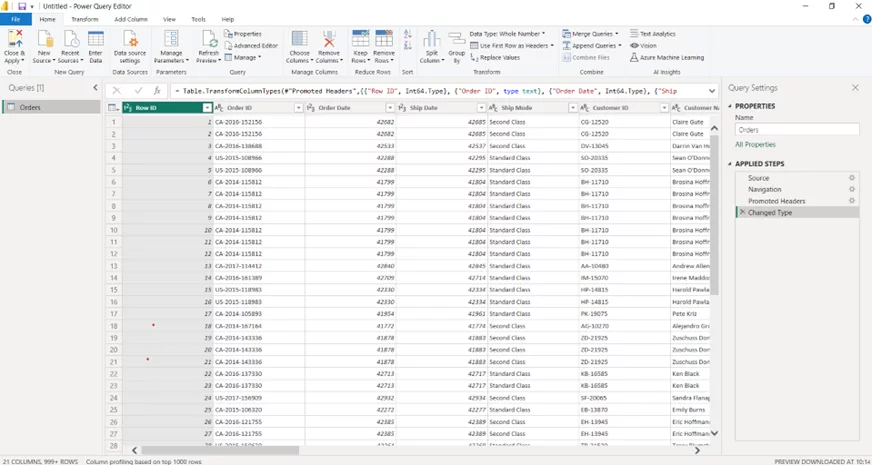The height and width of the screenshot is (465, 872).
Task: Click the Remove Columns icon
Action: pyautogui.click(x=329, y=39)
